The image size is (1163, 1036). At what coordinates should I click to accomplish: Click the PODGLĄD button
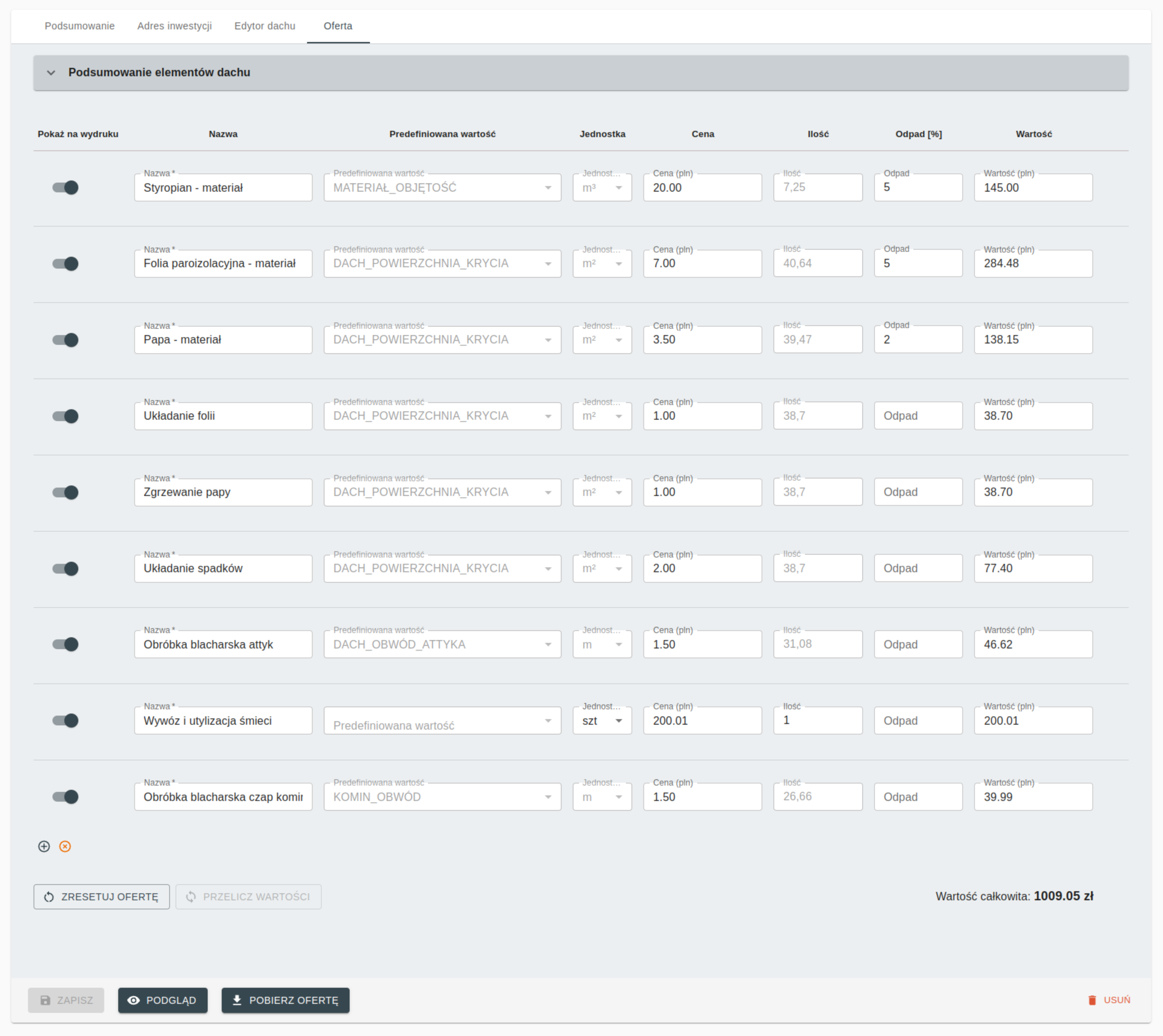click(163, 1000)
